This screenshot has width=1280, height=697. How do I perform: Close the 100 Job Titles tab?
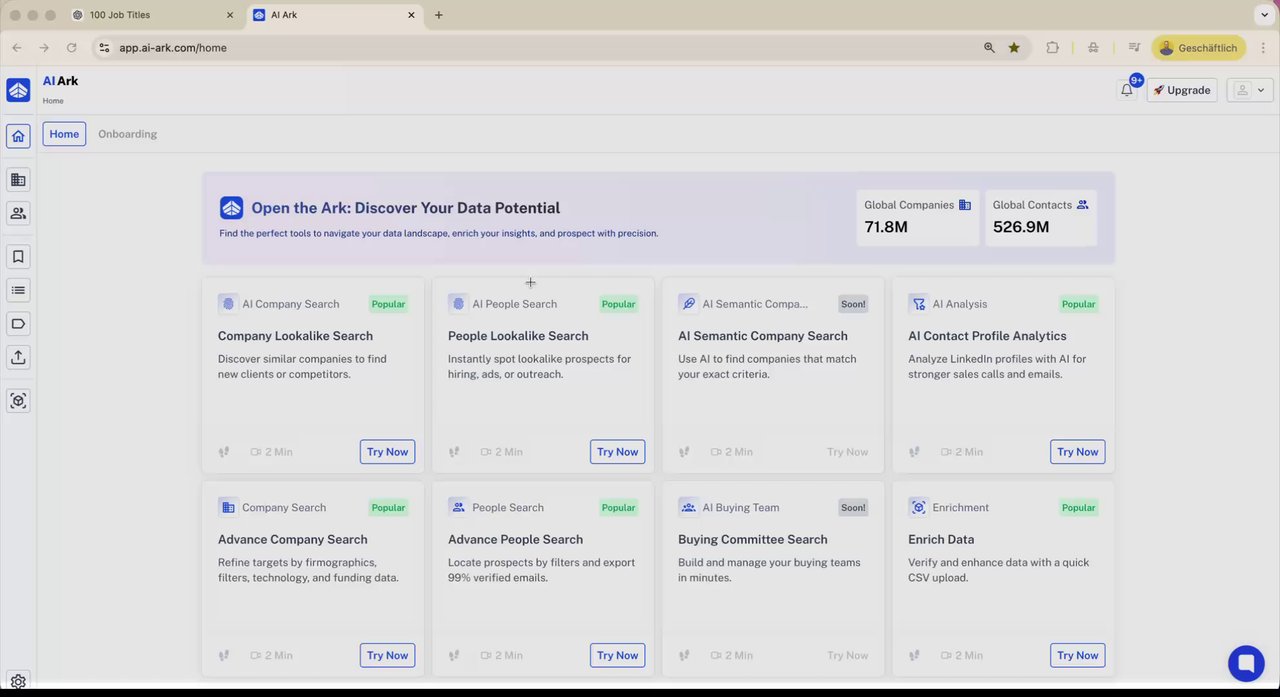tap(230, 15)
